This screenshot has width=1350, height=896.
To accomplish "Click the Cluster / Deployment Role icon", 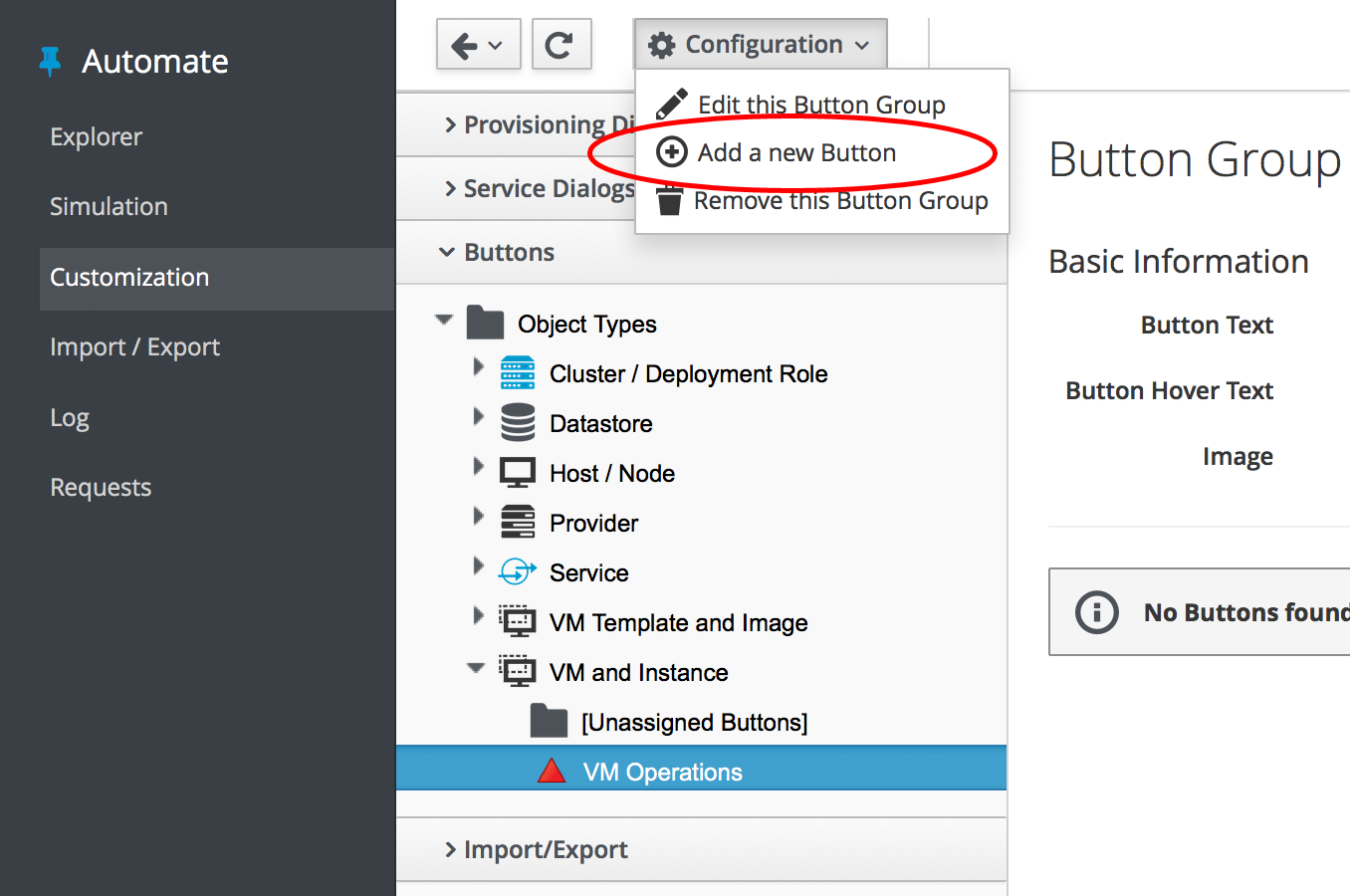I will point(518,373).
